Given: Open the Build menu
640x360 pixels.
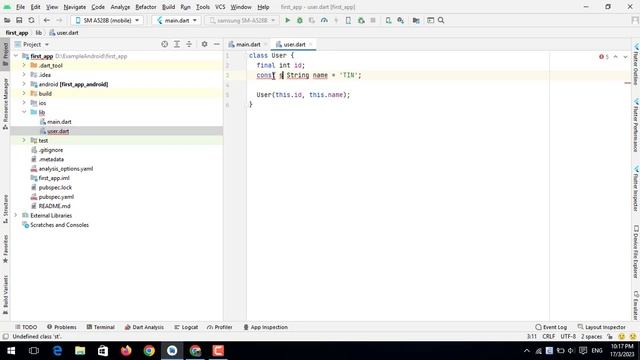Looking at the screenshot, I should 168,7.
